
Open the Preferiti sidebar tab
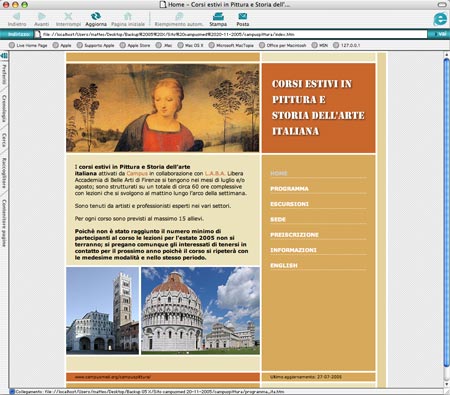click(4, 74)
